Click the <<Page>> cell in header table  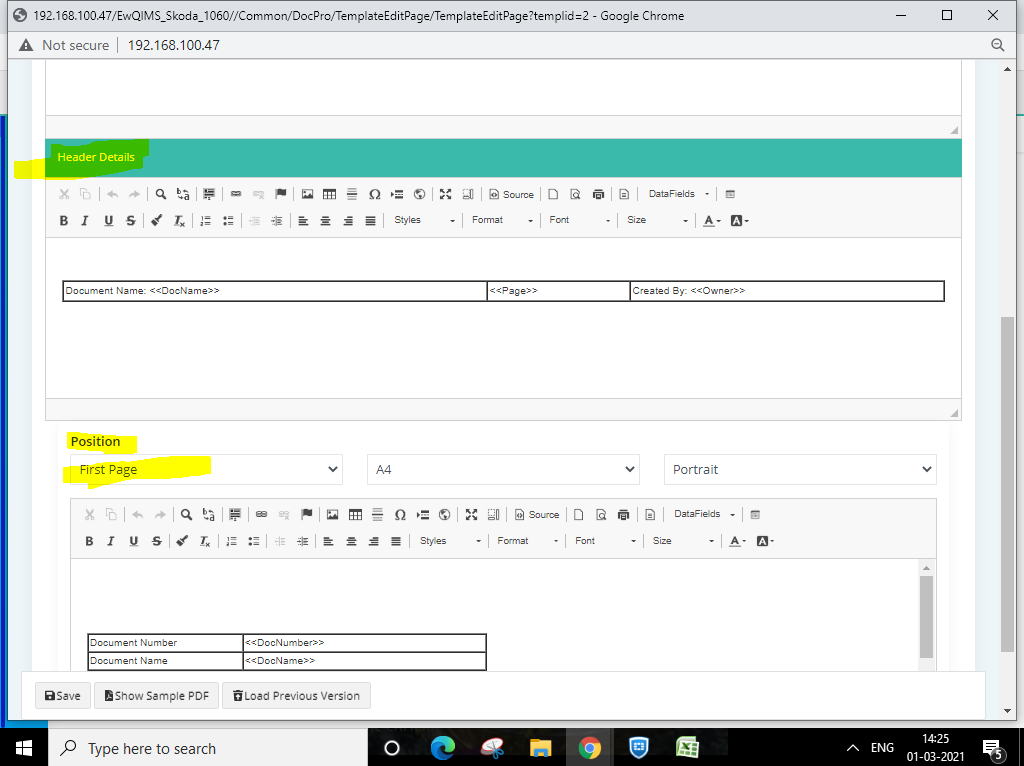coord(558,291)
